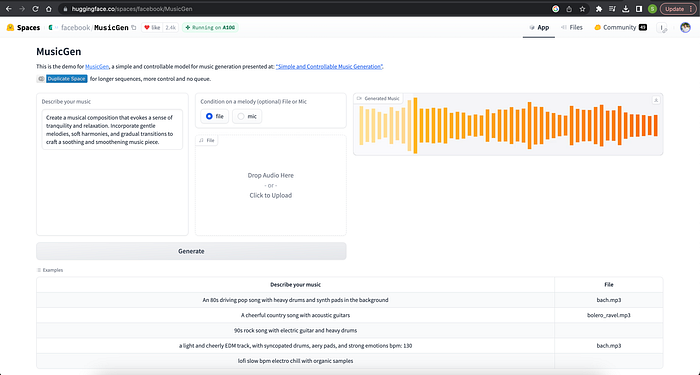Select the file radio button
The height and width of the screenshot is (375, 700).
click(215, 116)
